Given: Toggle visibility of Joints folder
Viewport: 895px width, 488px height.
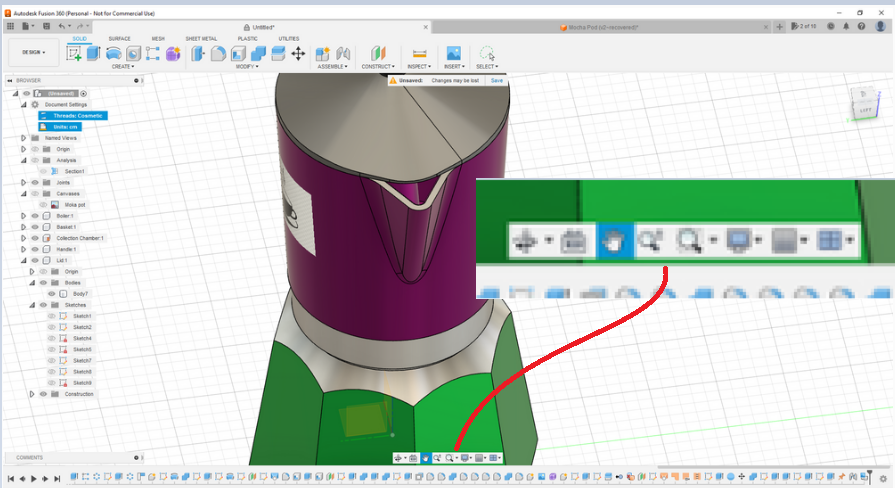Looking at the screenshot, I should point(35,182).
